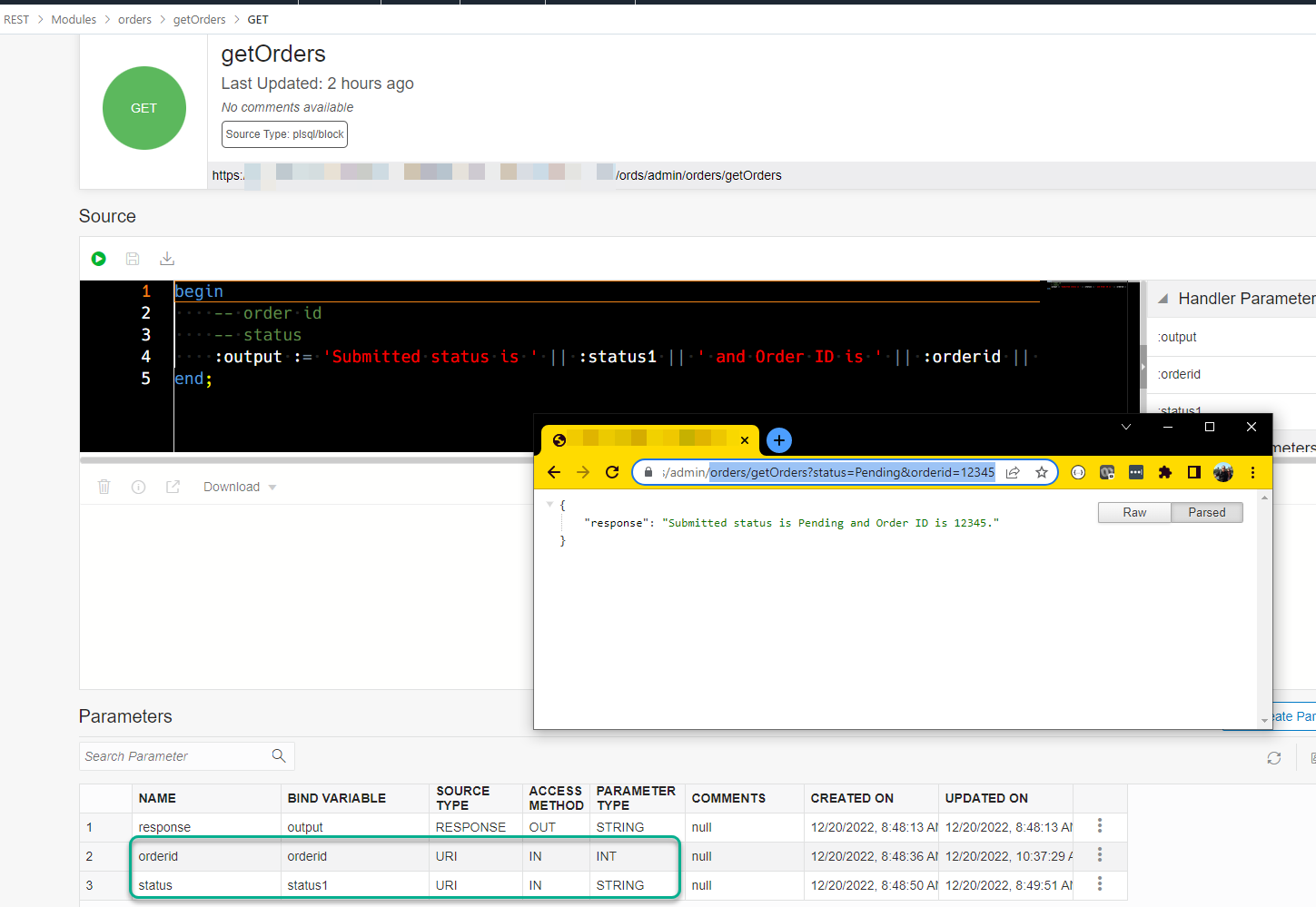Click the browser side panel icon

(1194, 472)
